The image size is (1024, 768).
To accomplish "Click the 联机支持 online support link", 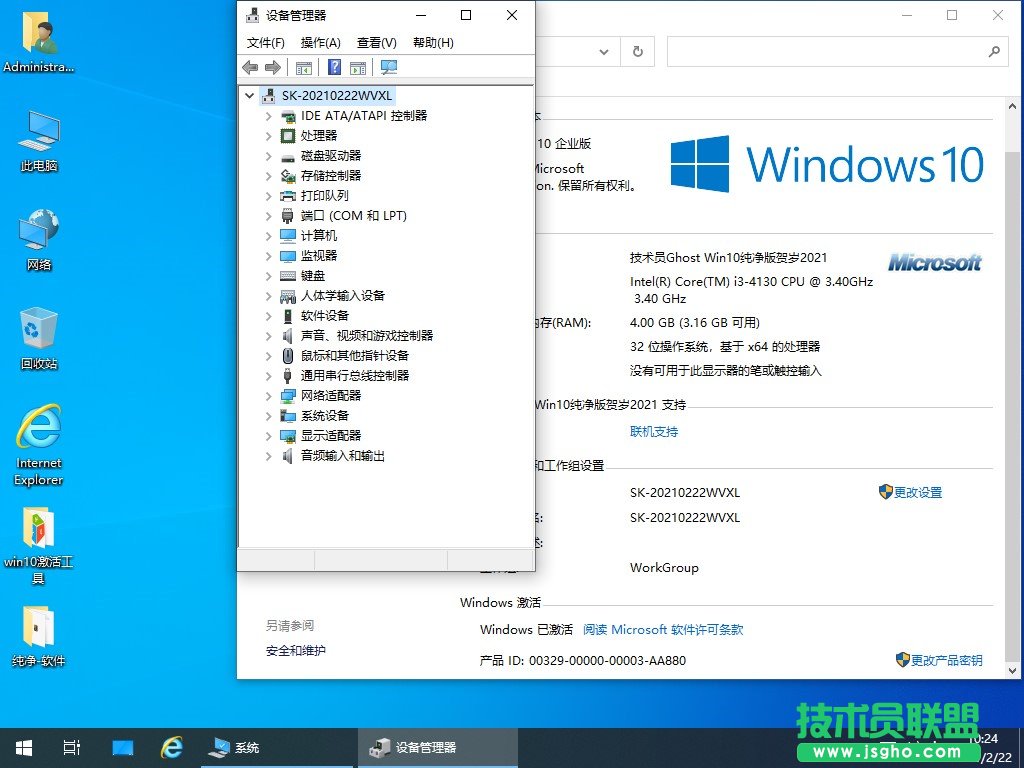I will click(x=654, y=432).
